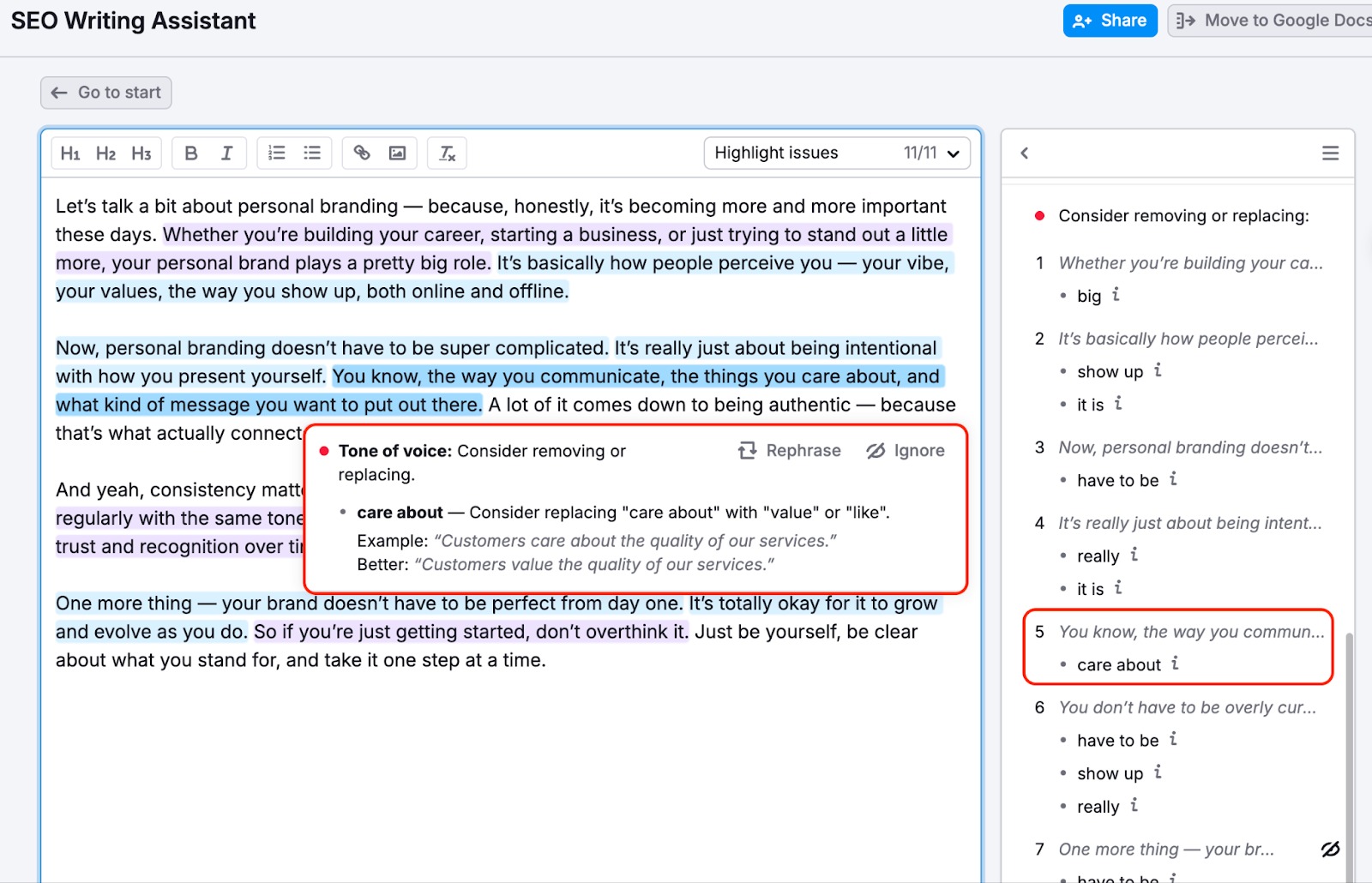1372x883 pixels.
Task: Insert a hyperlink
Action: (361, 153)
